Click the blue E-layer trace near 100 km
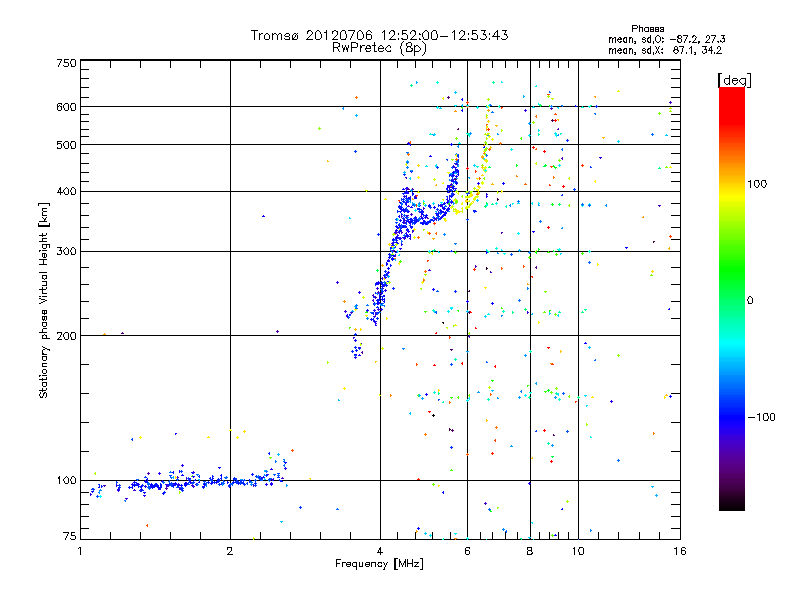800x600 pixels. (189, 482)
